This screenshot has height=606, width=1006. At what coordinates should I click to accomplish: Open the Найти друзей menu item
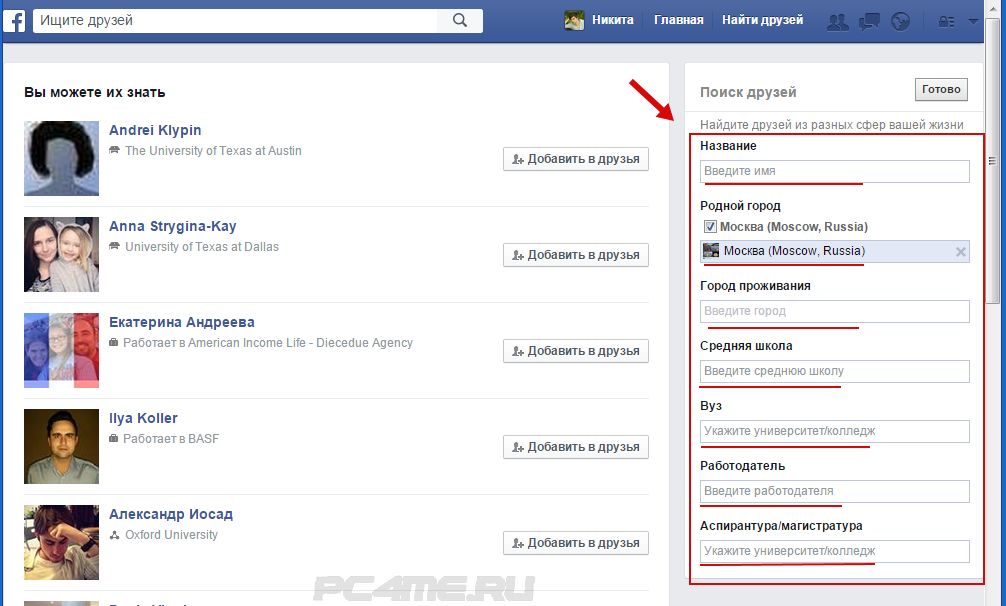click(762, 20)
